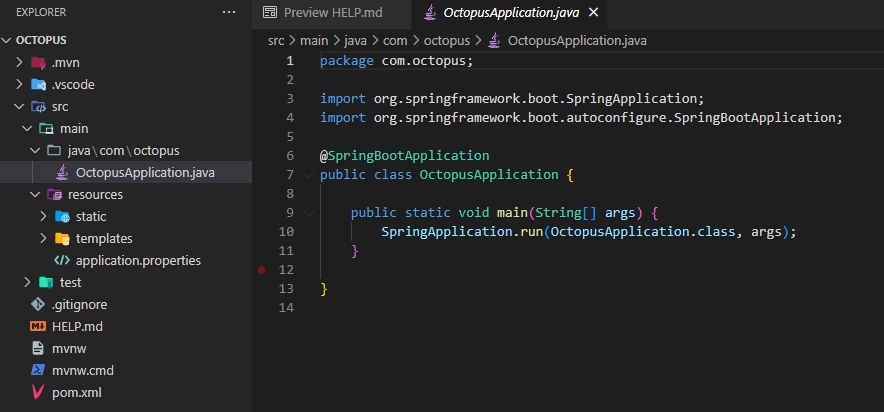Screen dimensions: 884x412
Task: Select the OctopusApplication.java editor tab
Action: [x=511, y=12]
